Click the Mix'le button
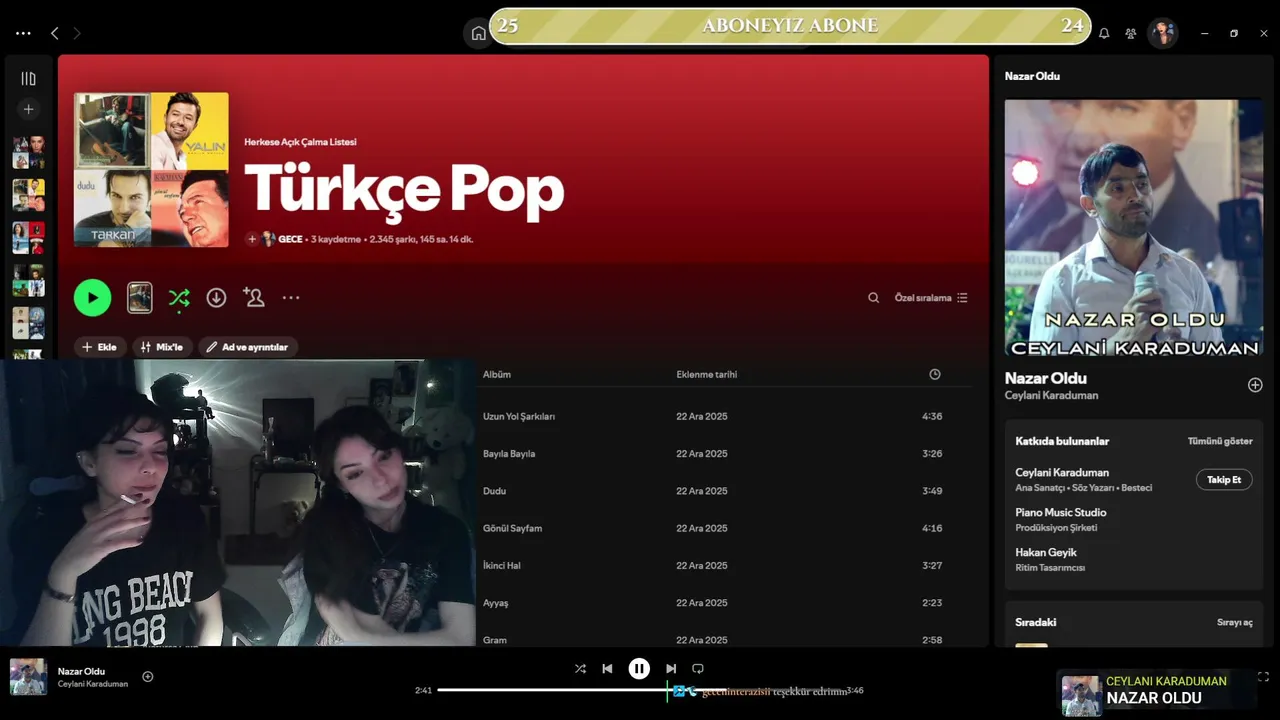The height and width of the screenshot is (720, 1280). (x=161, y=347)
